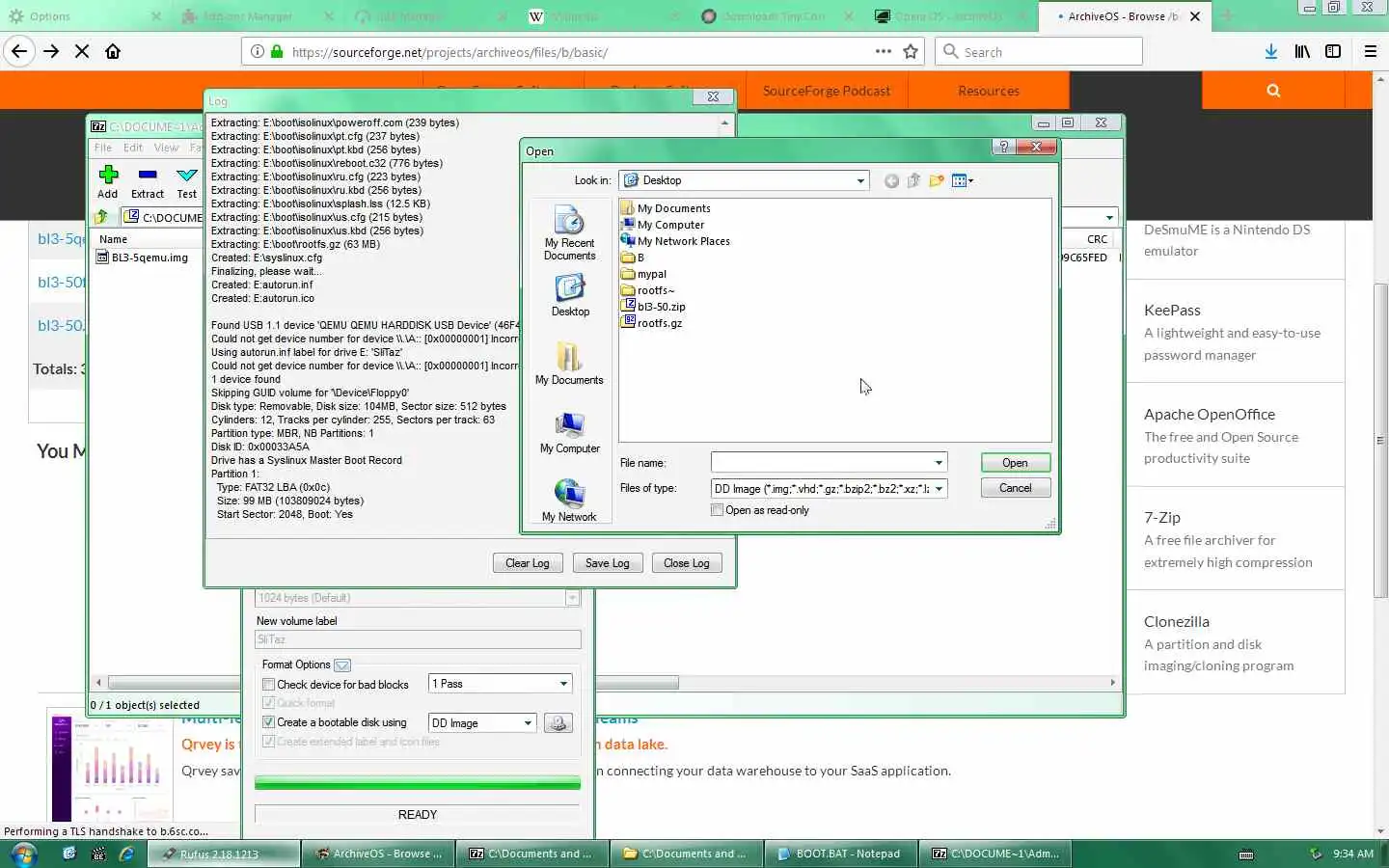This screenshot has height=868, width=1389.
Task: Open the Files of type DD Image dropdown
Action: (x=939, y=489)
